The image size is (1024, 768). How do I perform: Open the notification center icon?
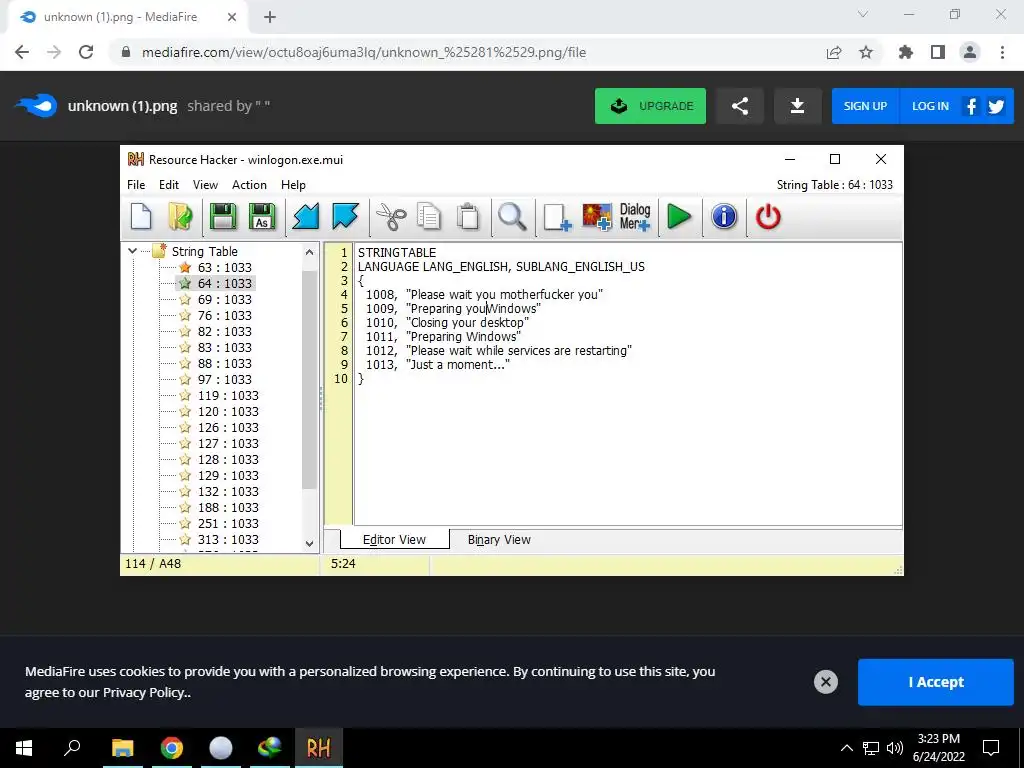click(x=991, y=748)
